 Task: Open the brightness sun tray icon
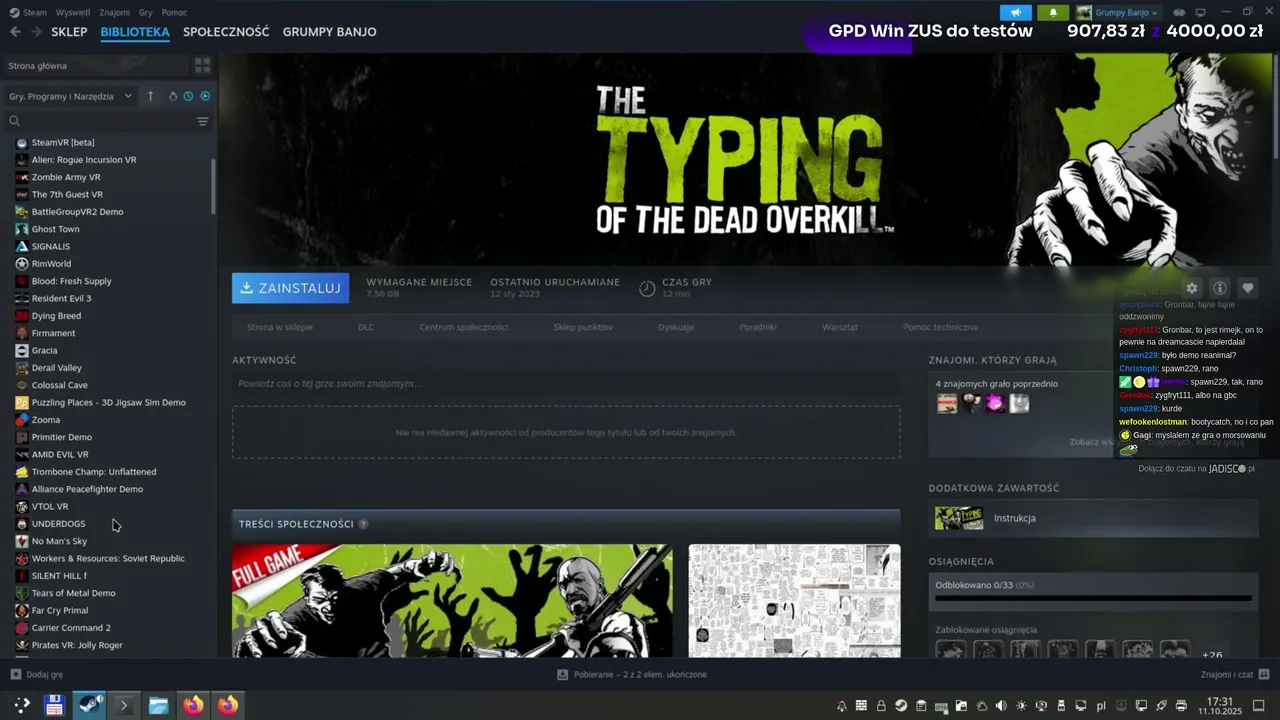[1021, 705]
